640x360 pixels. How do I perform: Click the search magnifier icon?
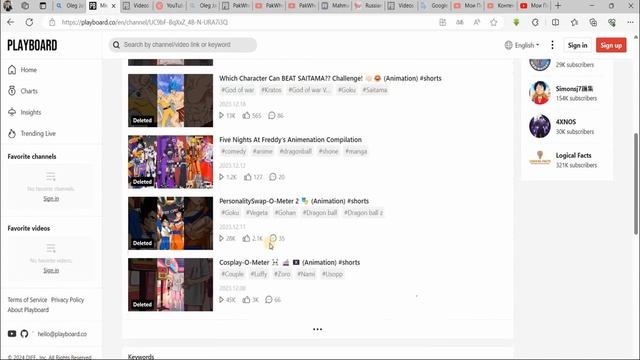click(116, 45)
